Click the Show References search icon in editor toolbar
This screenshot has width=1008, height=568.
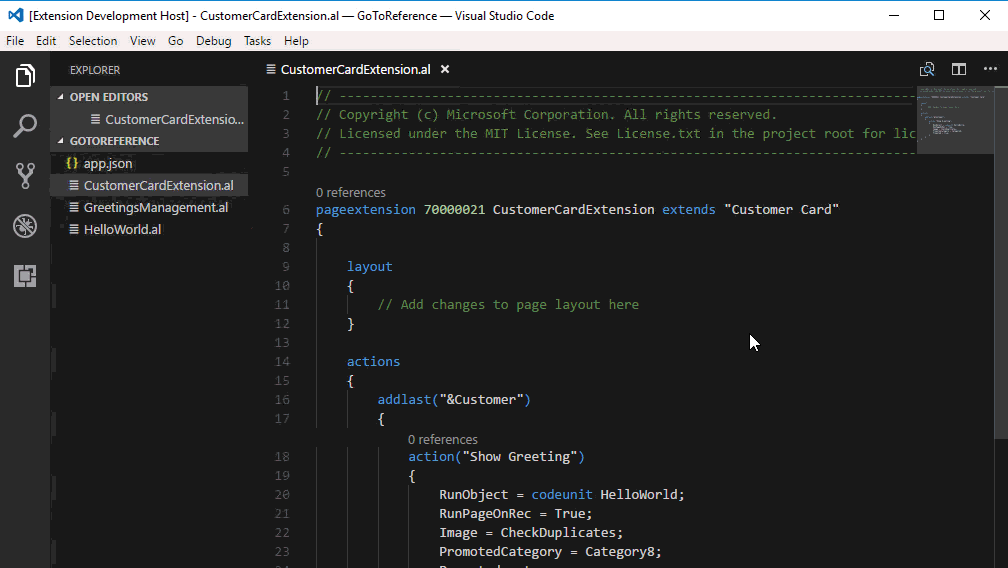point(927,70)
